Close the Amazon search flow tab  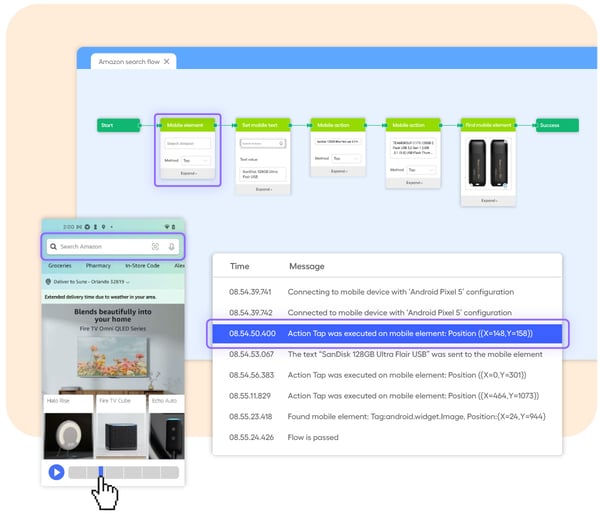[x=166, y=61]
